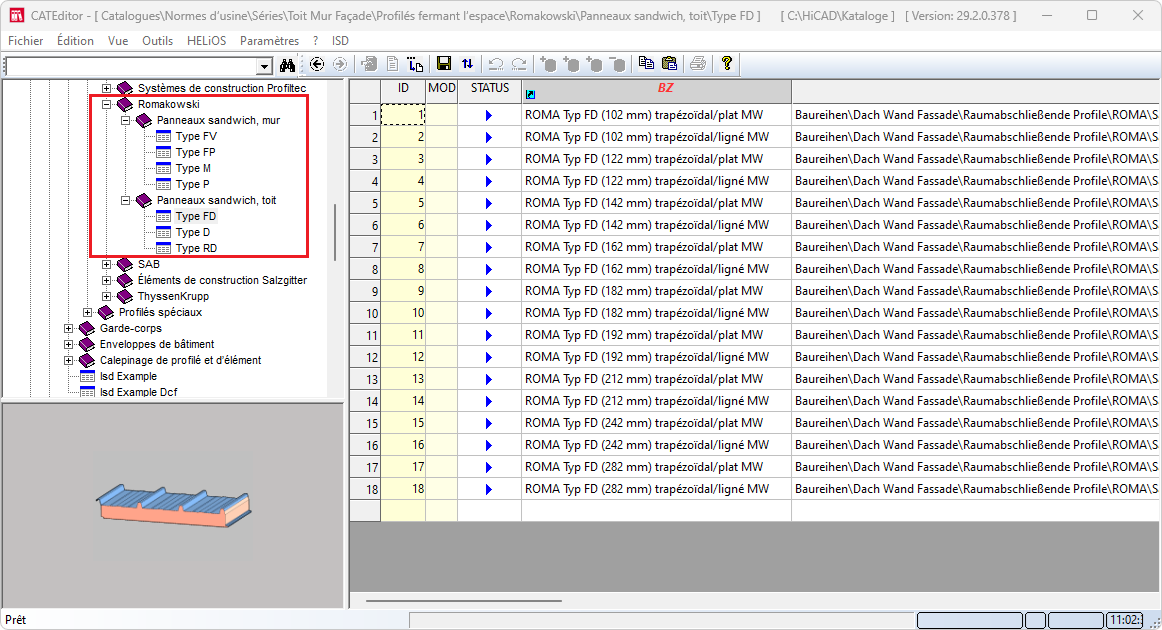Open the HELiOS menu
Image resolution: width=1162 pixels, height=630 pixels.
tap(206, 41)
